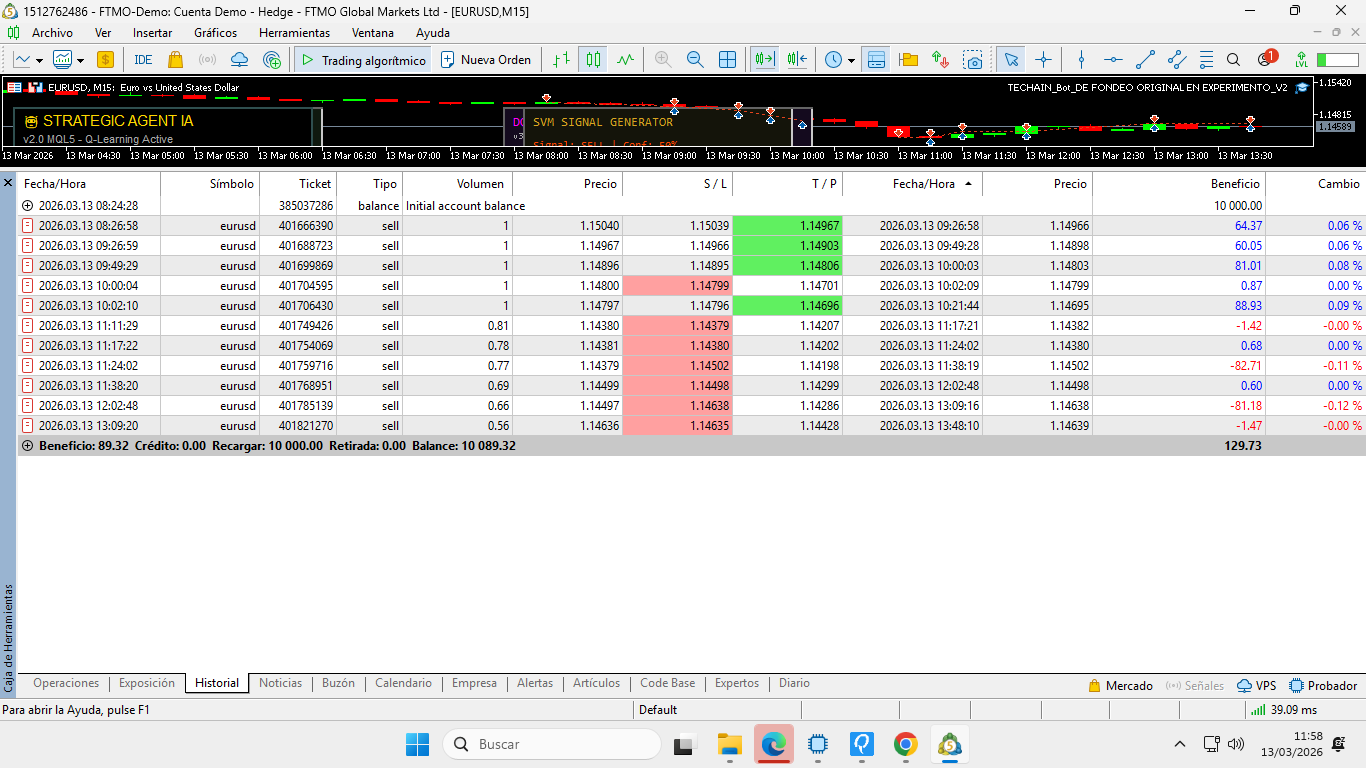Open the MetaEditor IDE

[x=143, y=60]
